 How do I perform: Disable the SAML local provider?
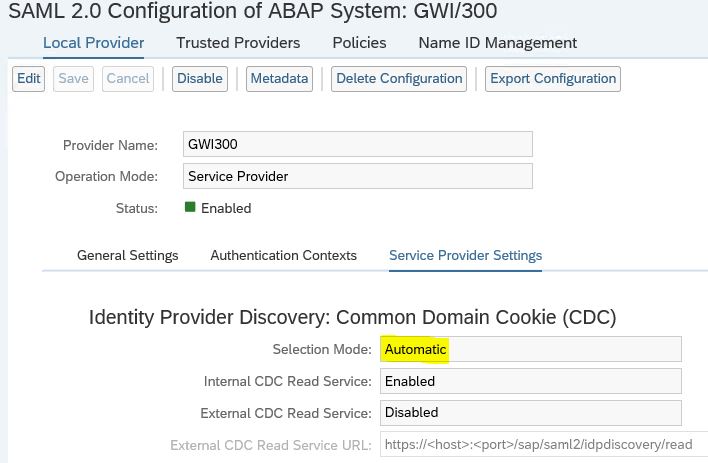200,79
